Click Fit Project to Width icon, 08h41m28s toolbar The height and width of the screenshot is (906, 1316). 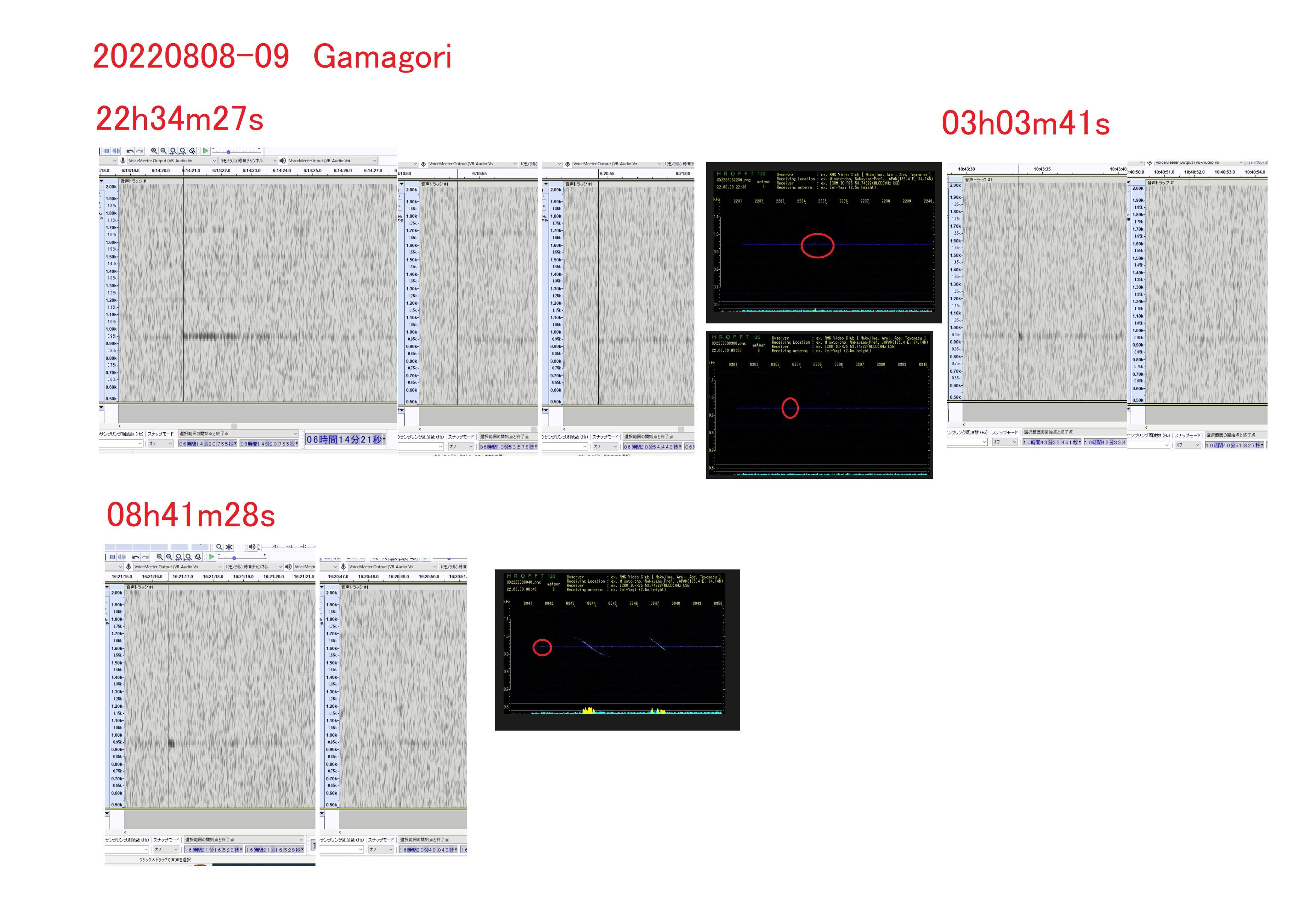[x=188, y=557]
